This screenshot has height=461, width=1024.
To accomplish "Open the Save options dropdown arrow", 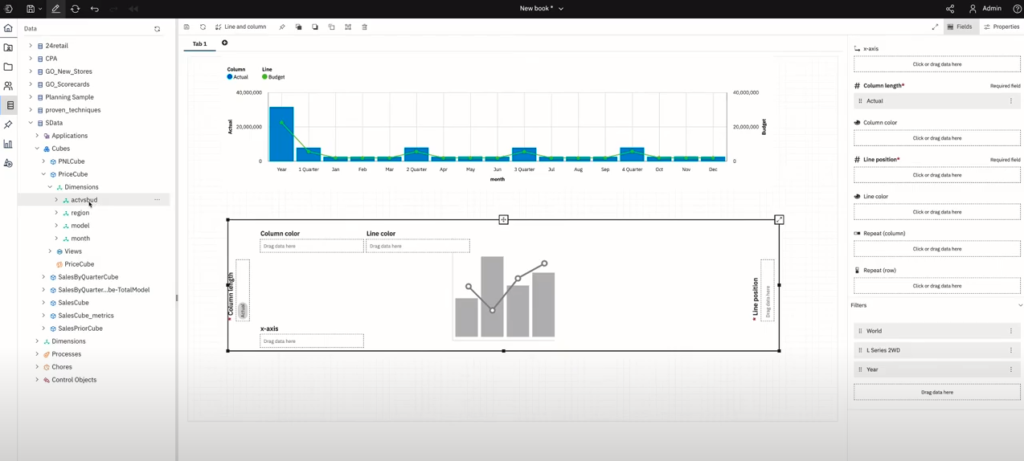I will click(40, 9).
